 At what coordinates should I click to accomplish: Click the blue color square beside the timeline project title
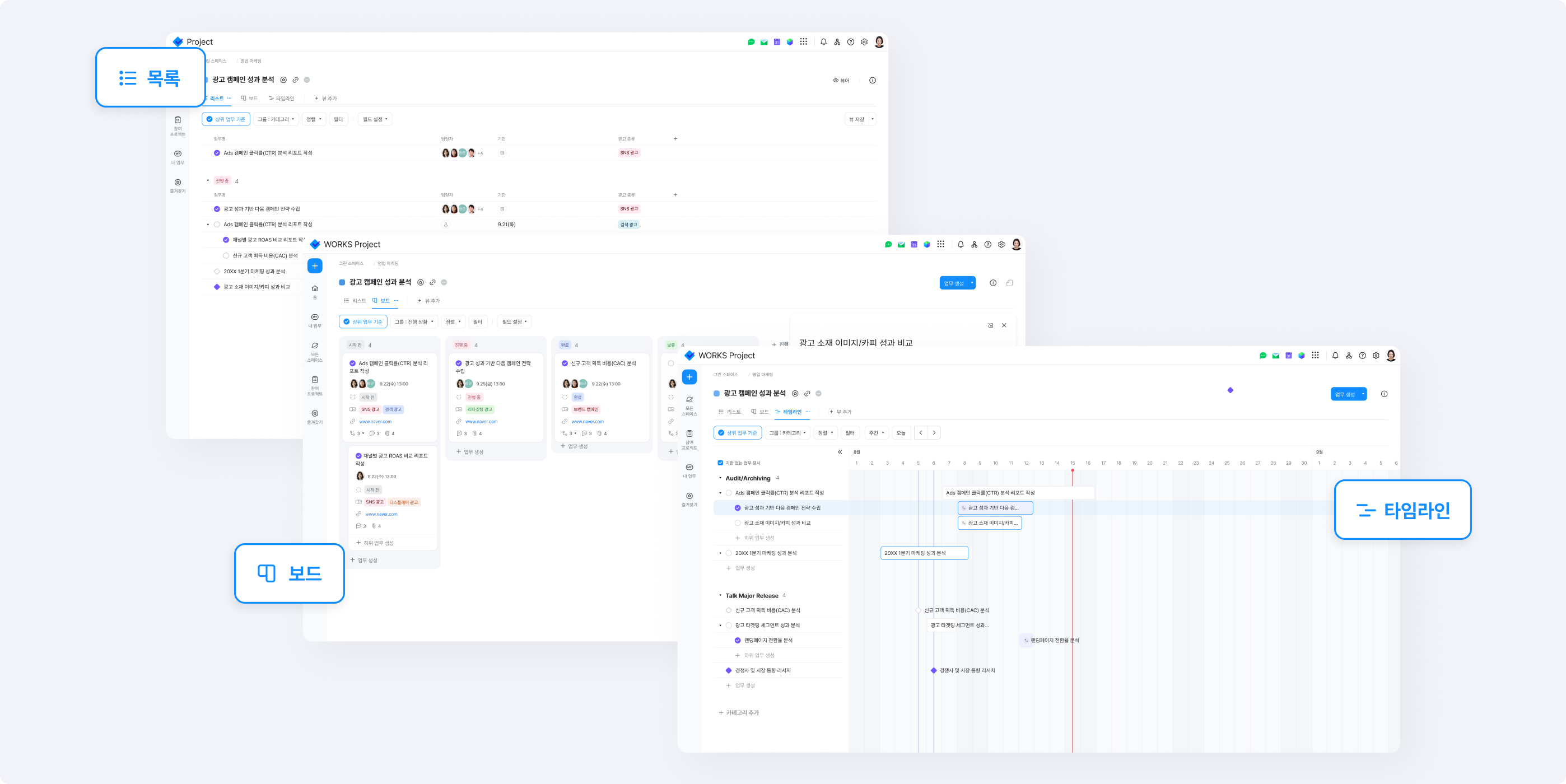[x=716, y=393]
